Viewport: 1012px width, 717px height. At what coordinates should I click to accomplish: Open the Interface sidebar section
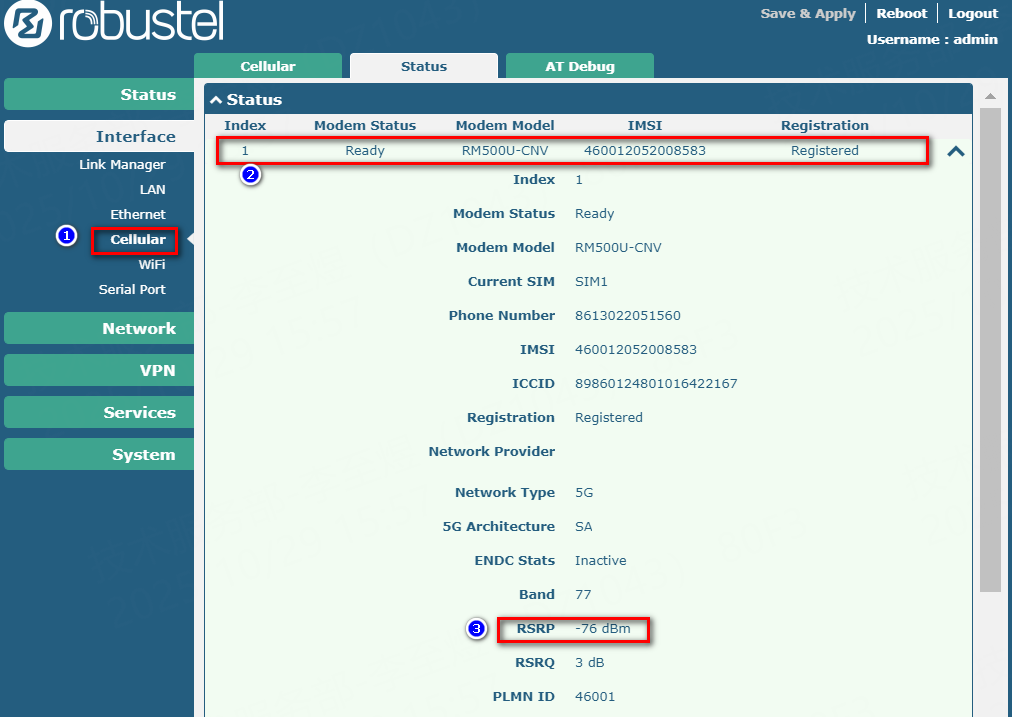(100, 137)
